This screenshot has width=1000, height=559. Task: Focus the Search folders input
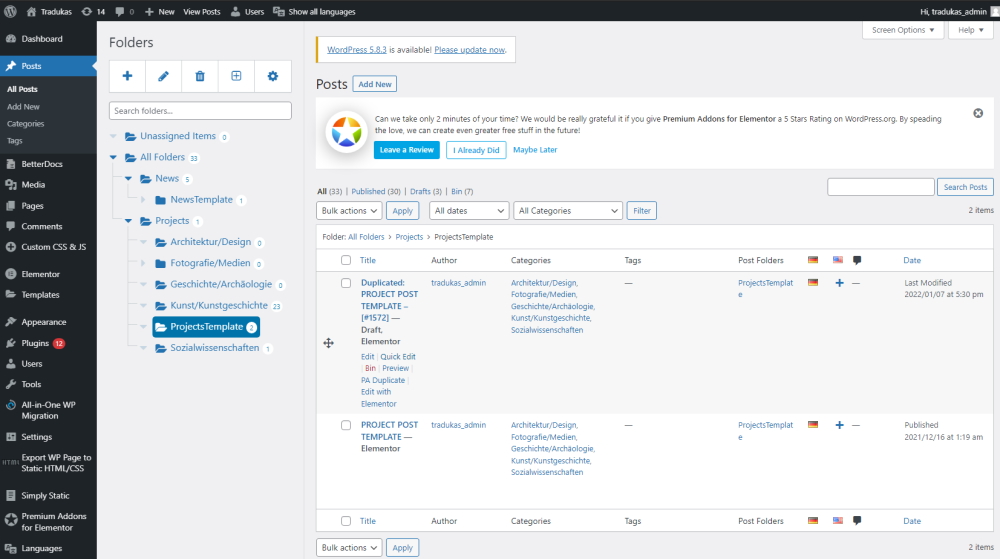click(200, 111)
